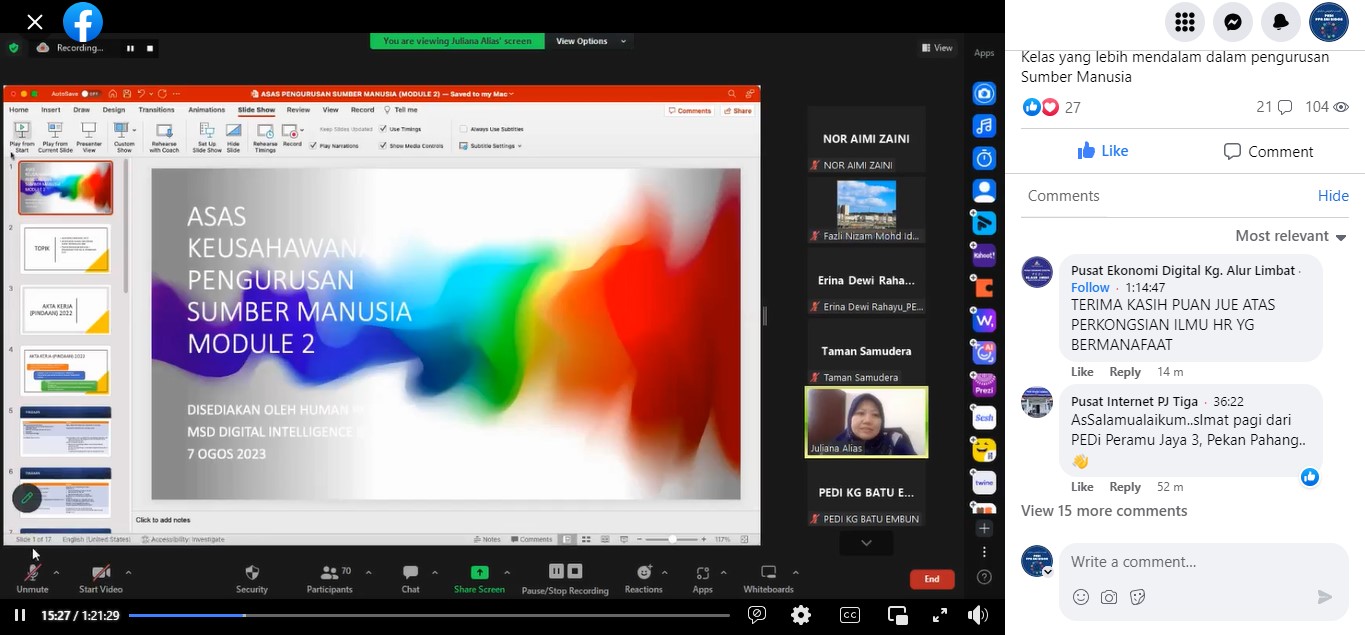Toggle closed captions CC button

coord(850,615)
